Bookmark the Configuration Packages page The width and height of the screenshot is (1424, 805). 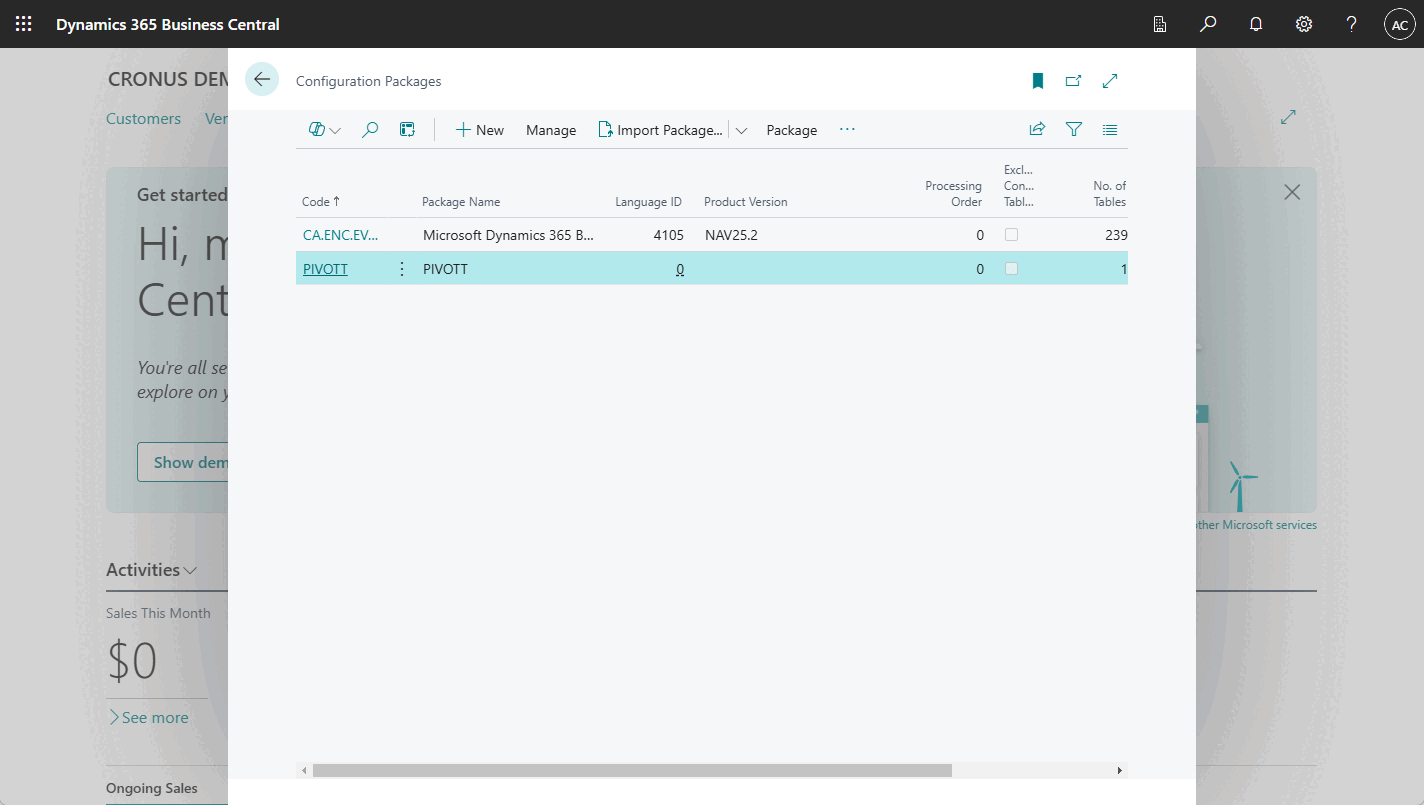tap(1038, 81)
